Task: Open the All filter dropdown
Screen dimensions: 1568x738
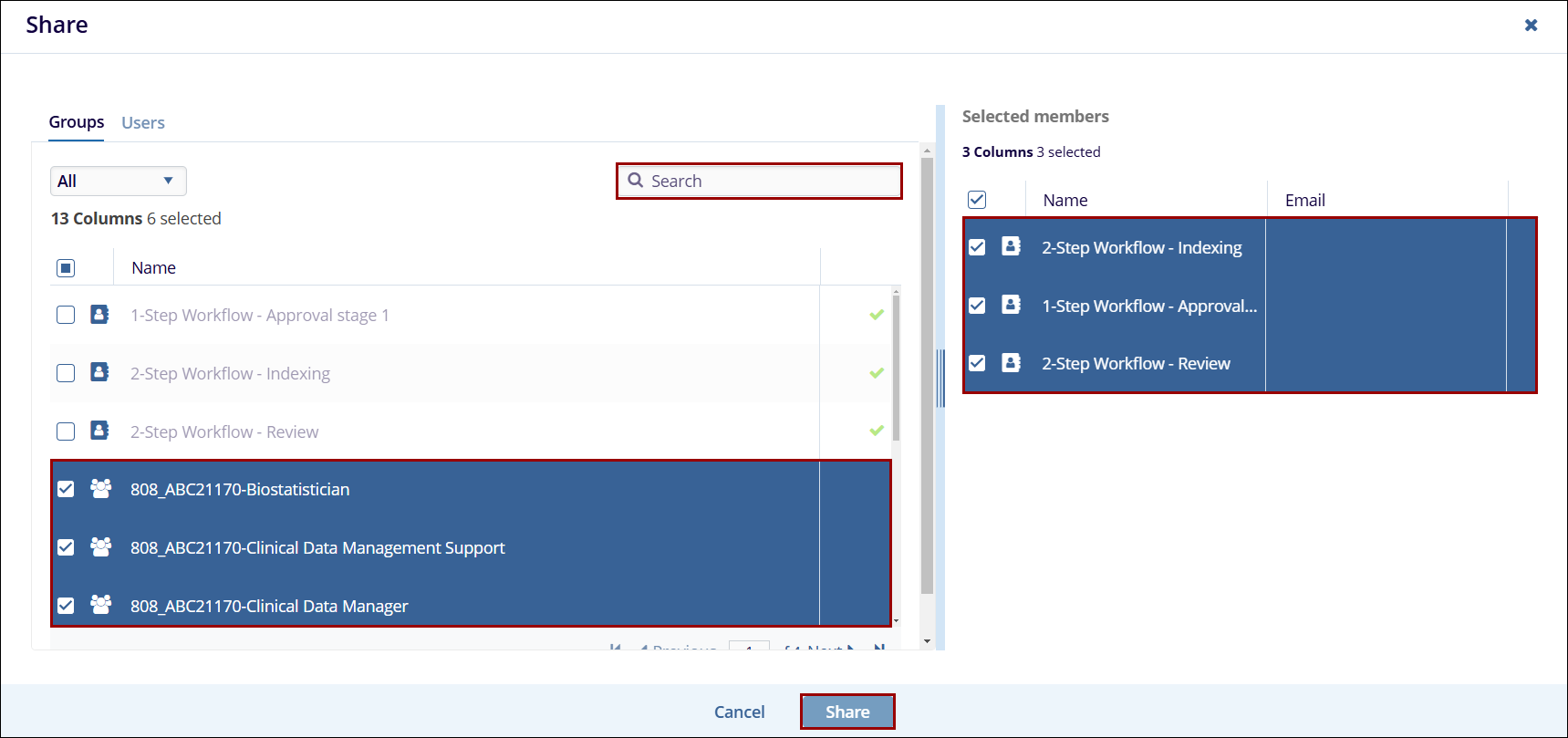Action: [x=118, y=181]
